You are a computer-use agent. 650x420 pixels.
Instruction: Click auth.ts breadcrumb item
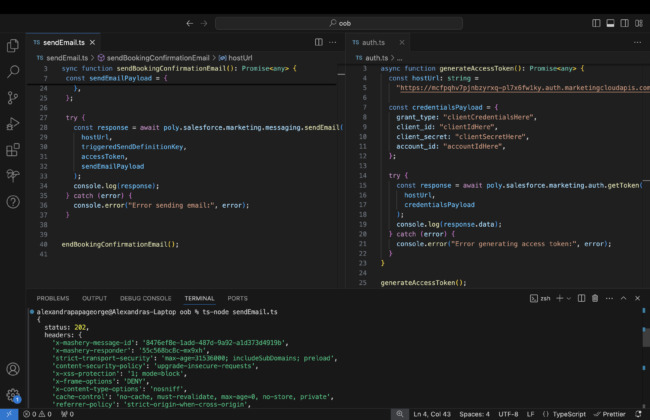coord(372,58)
